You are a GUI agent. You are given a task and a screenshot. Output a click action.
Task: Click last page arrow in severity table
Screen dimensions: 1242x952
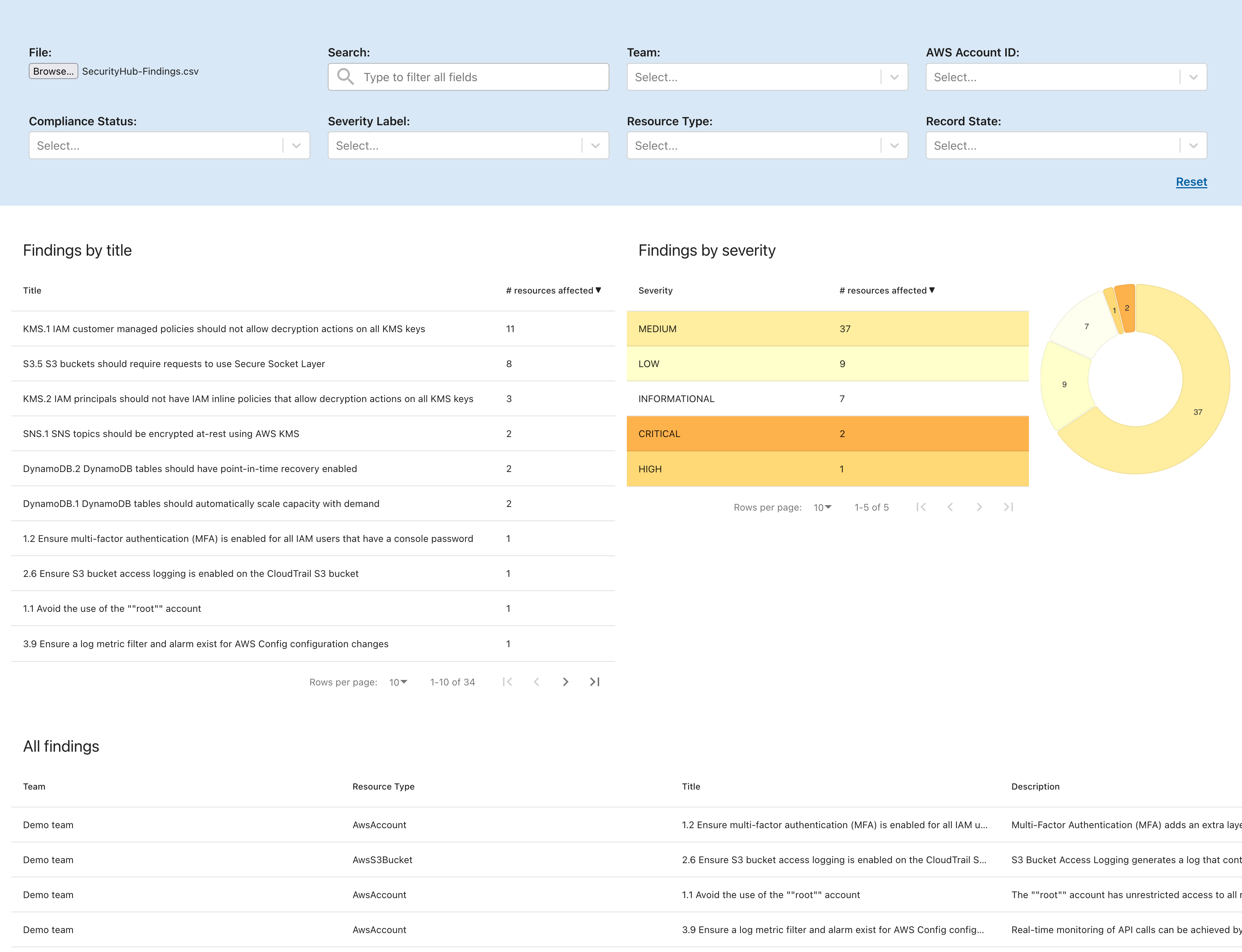[1008, 507]
